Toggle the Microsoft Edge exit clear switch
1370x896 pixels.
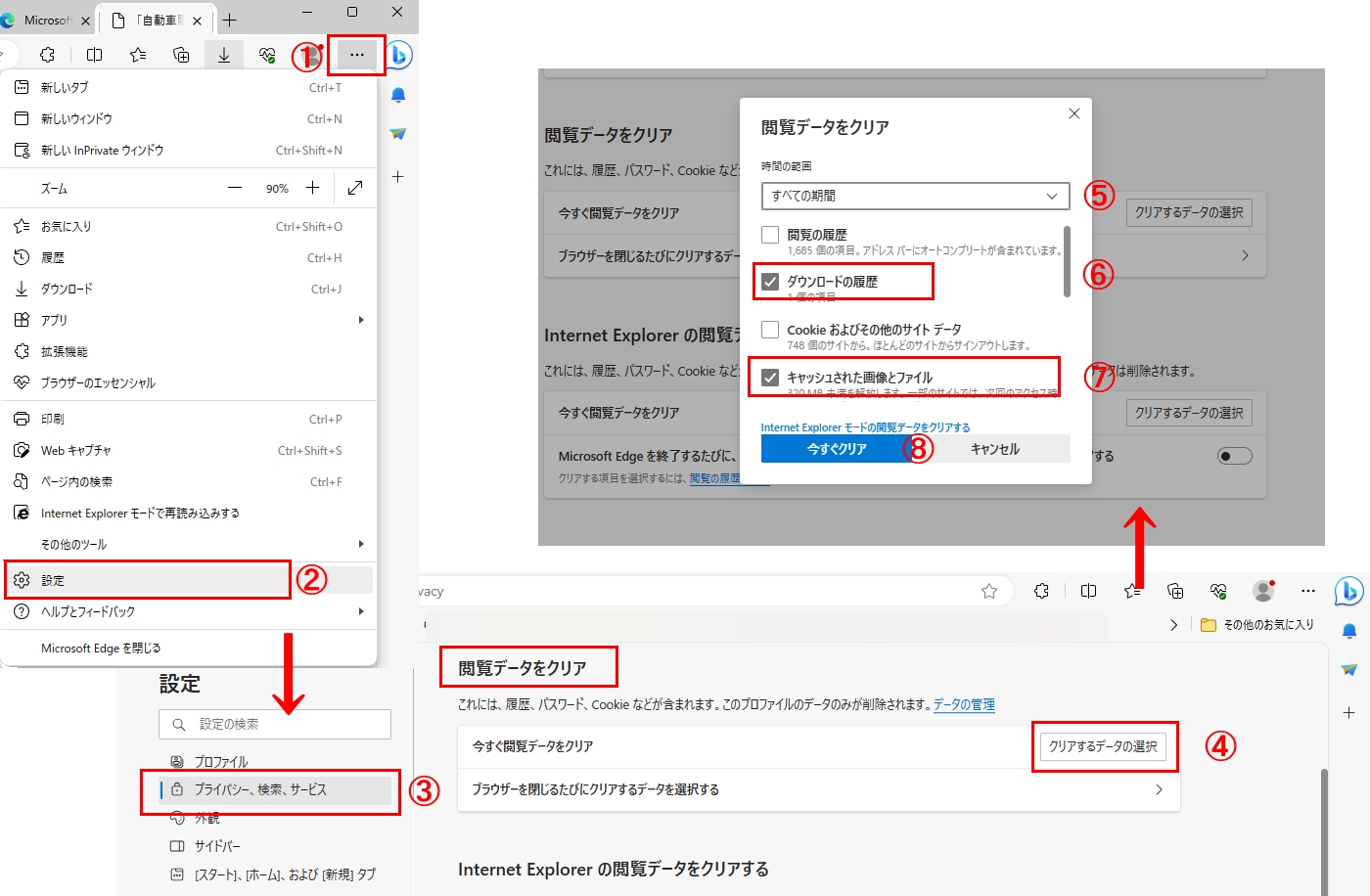pyautogui.click(x=1235, y=456)
